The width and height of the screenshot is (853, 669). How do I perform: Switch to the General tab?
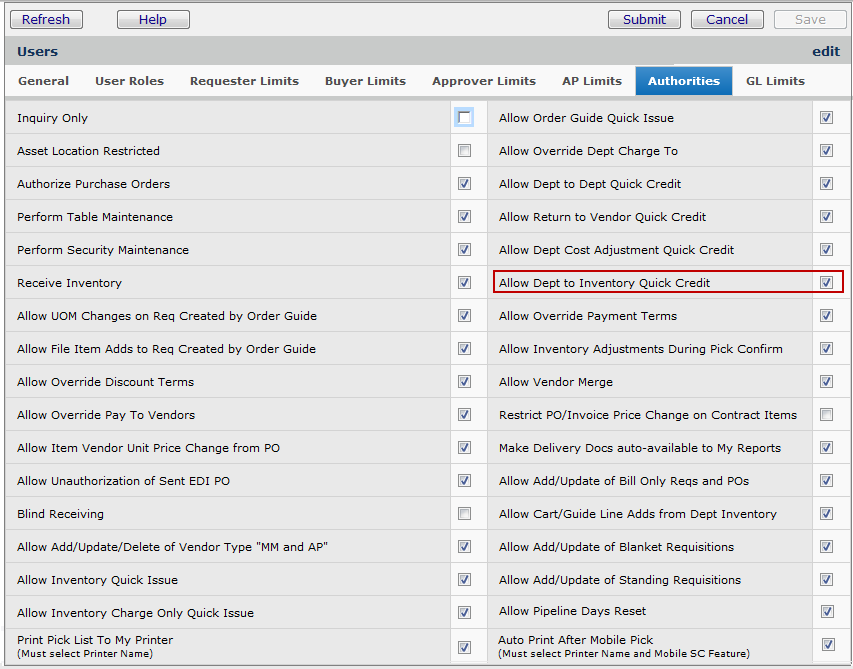(x=44, y=81)
